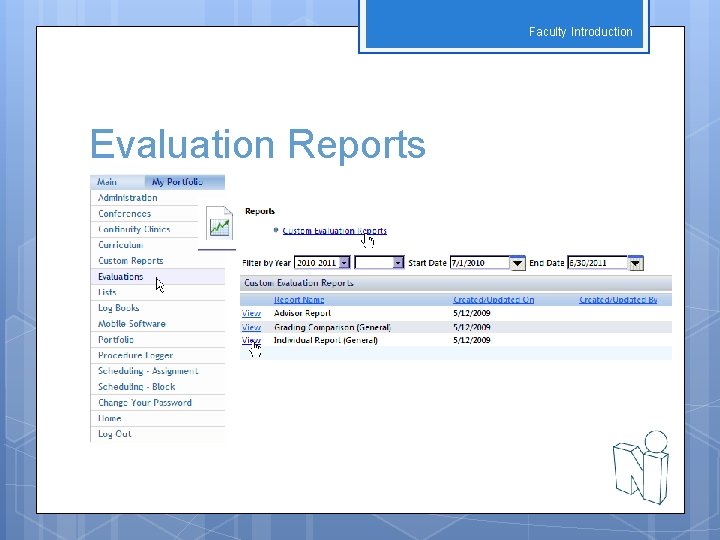Open Continuity Clinics menu item

134,229
